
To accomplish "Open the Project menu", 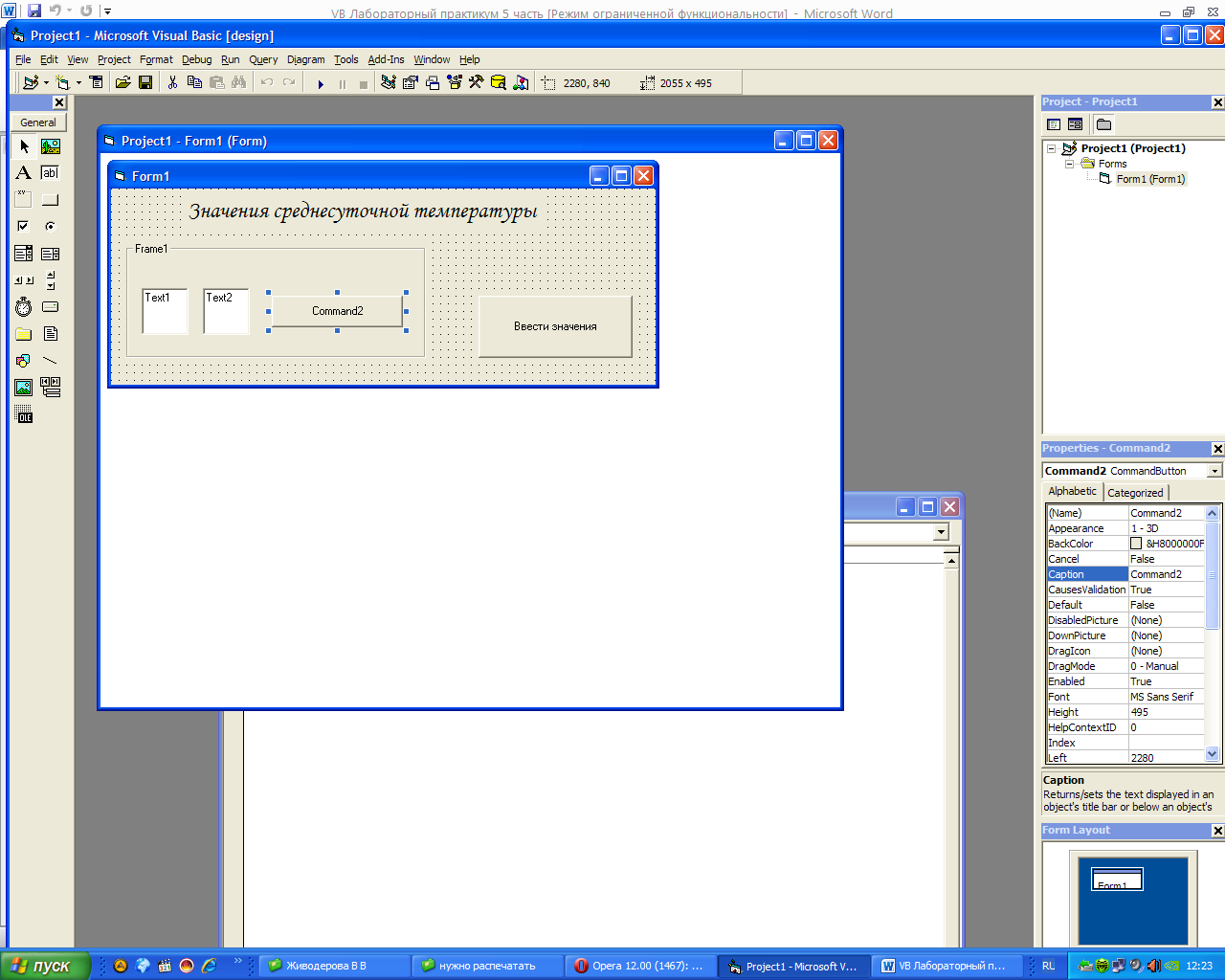I will (x=114, y=59).
